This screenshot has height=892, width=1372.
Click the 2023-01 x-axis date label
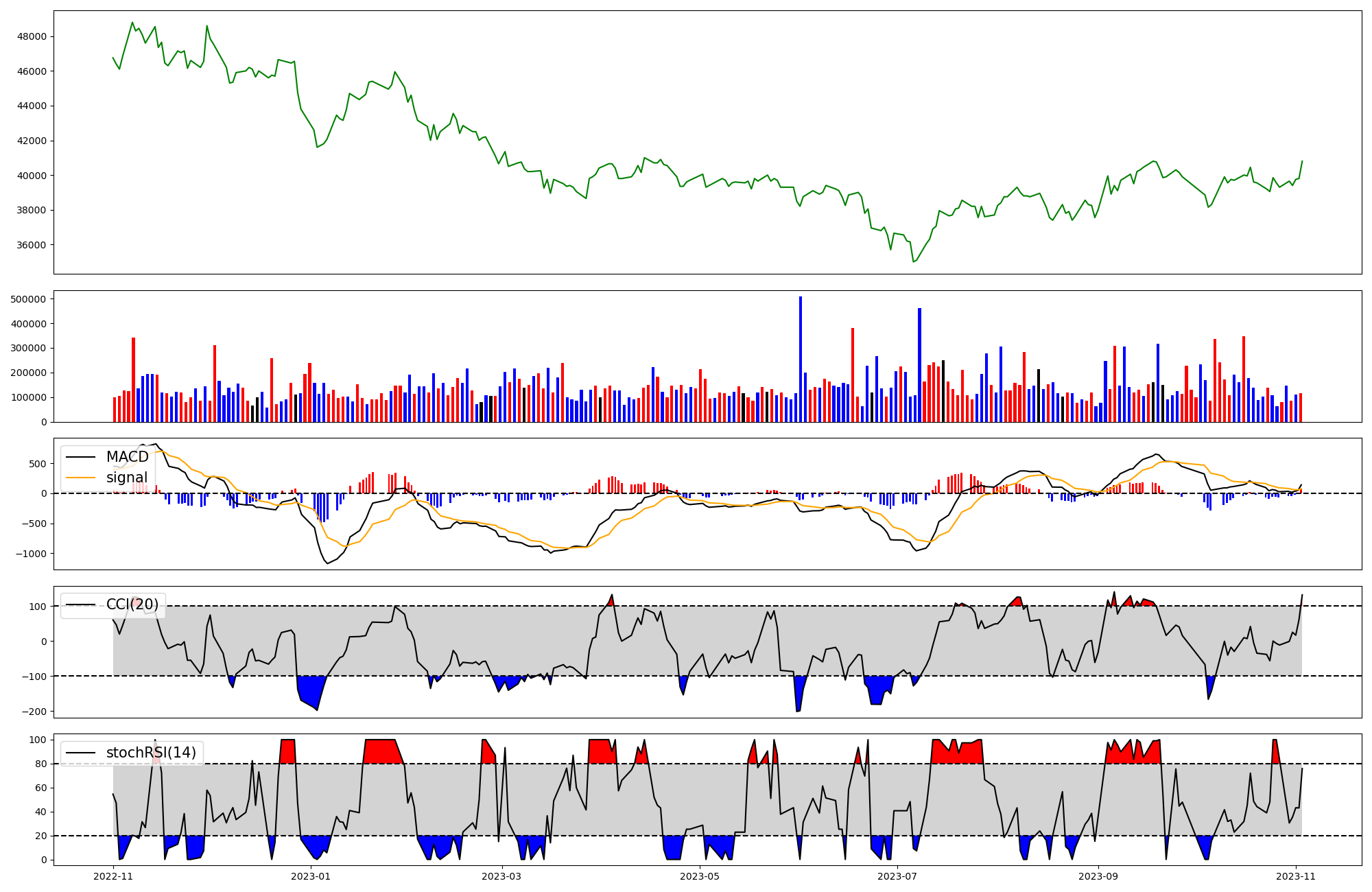311,876
